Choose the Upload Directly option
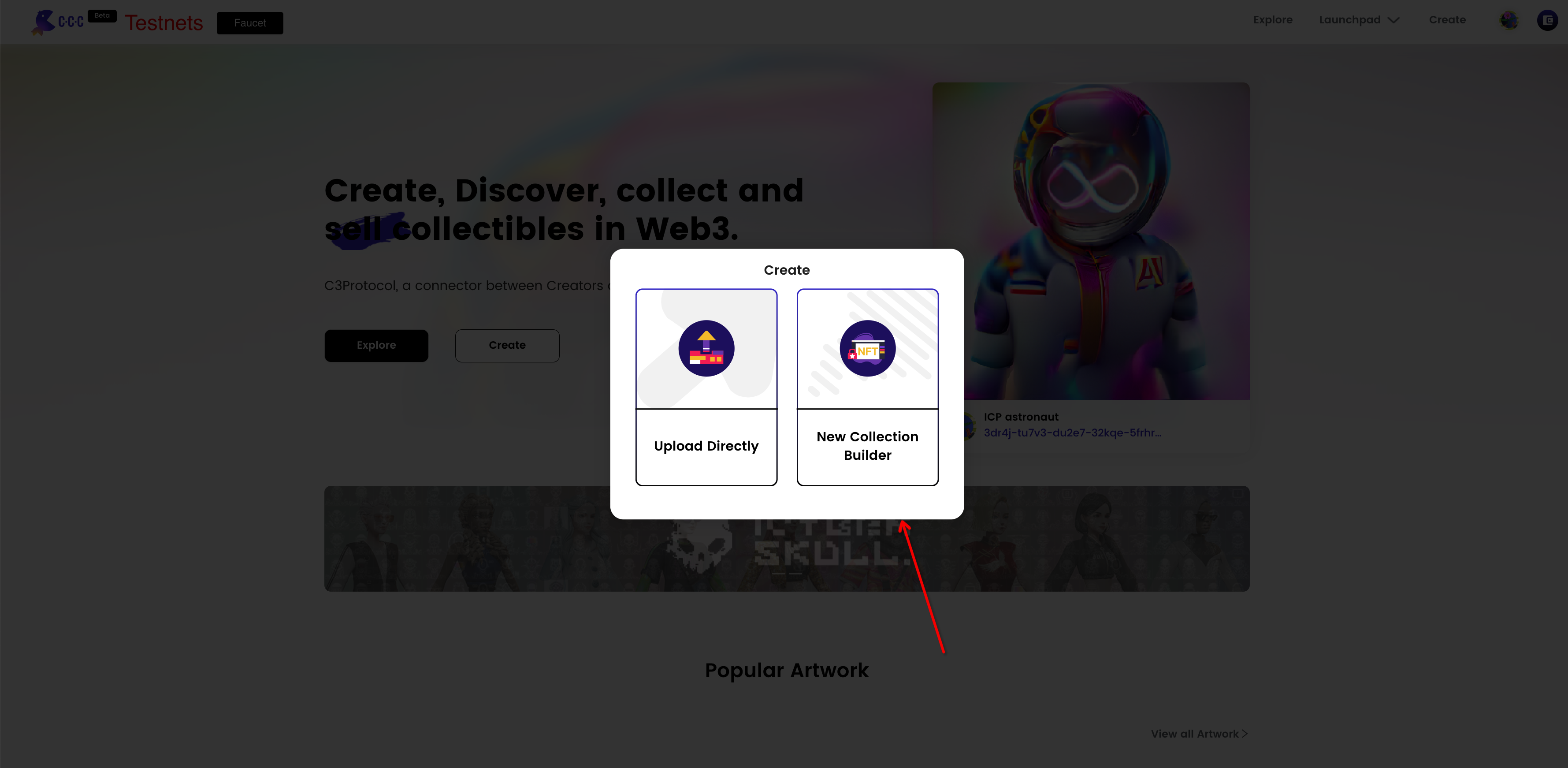Screen dimensions: 1568x768 (706, 447)
